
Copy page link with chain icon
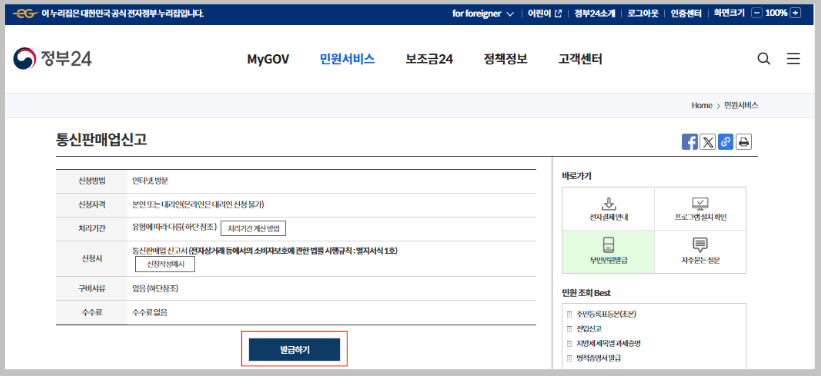click(x=726, y=142)
